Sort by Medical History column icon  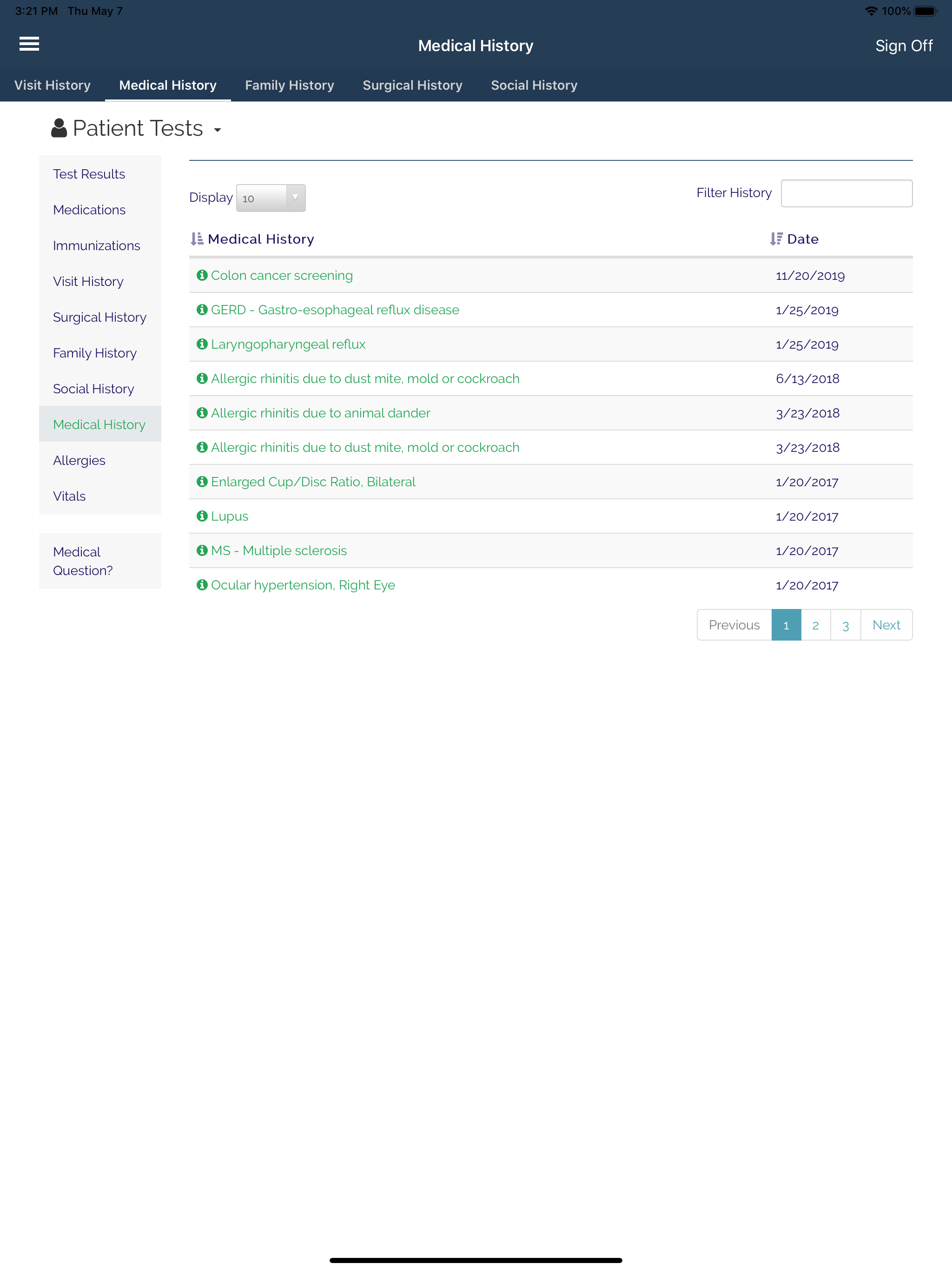click(197, 239)
